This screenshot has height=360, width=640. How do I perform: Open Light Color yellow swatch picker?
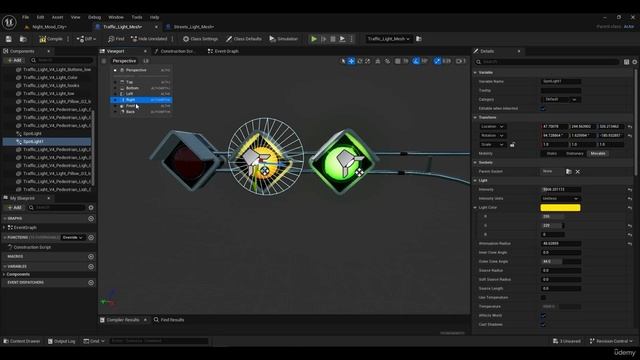pos(560,208)
